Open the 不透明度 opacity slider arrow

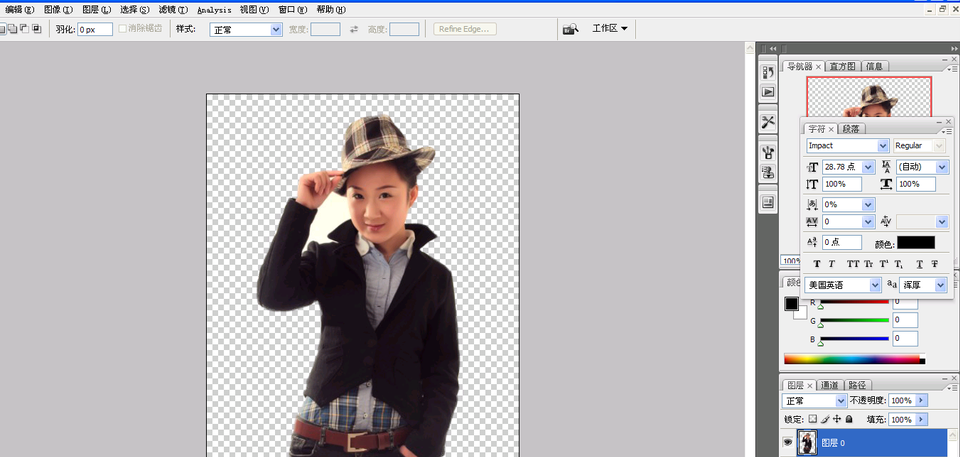[x=921, y=401]
